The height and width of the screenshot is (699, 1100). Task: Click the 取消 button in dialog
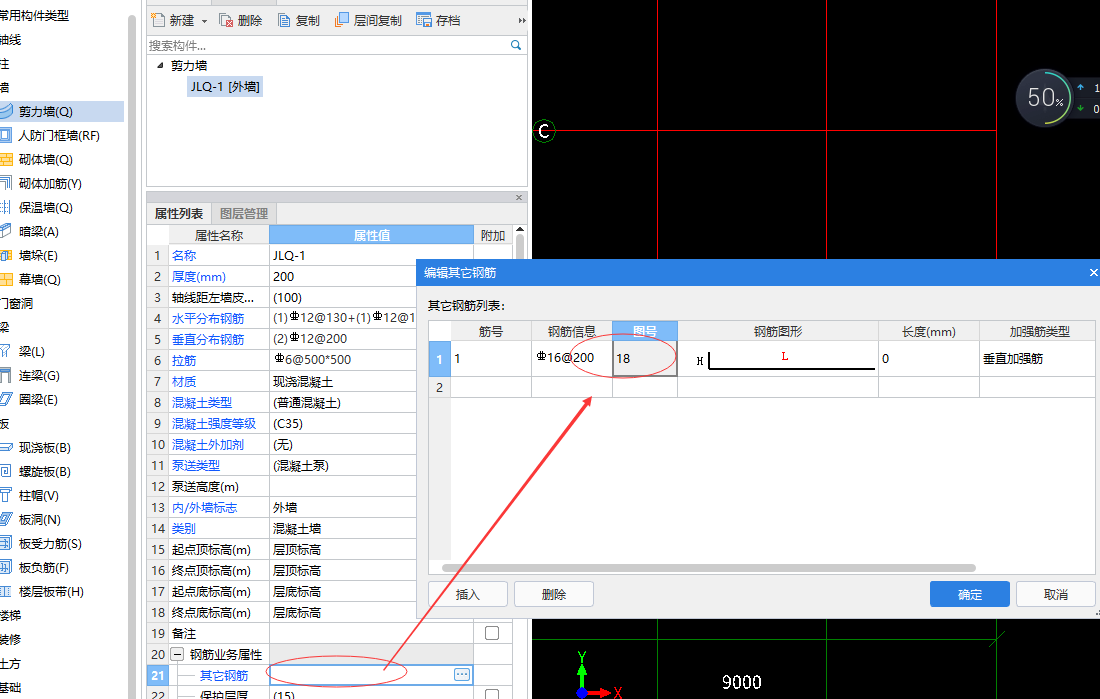tap(1056, 594)
